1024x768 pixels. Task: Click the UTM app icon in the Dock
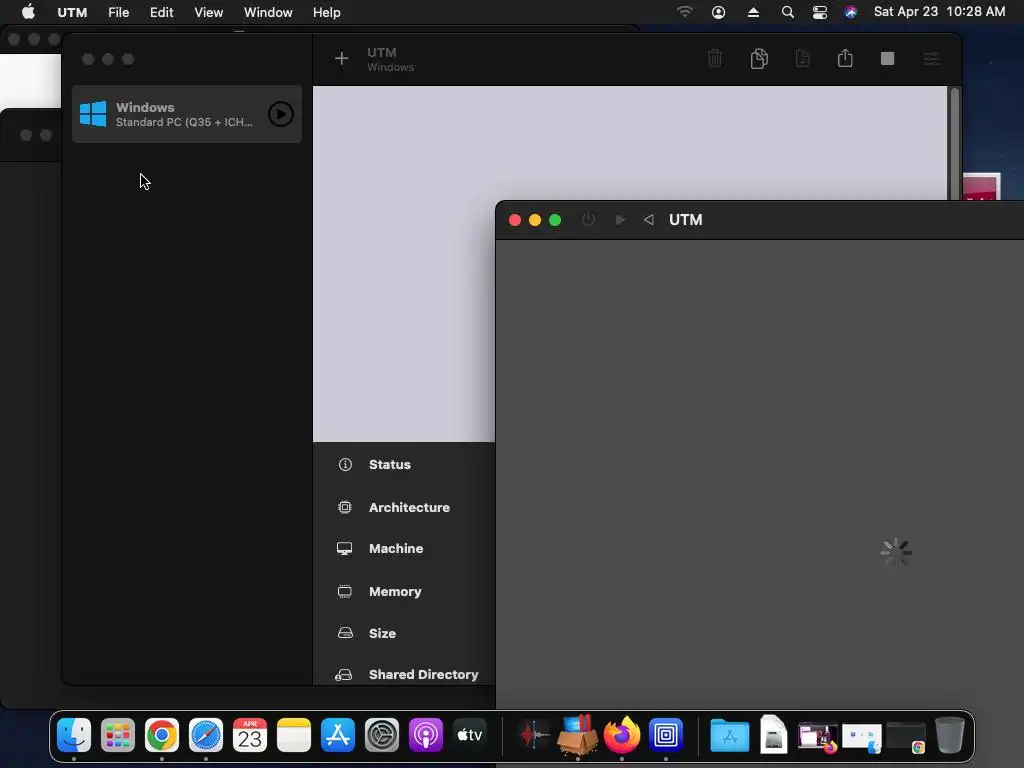click(665, 735)
